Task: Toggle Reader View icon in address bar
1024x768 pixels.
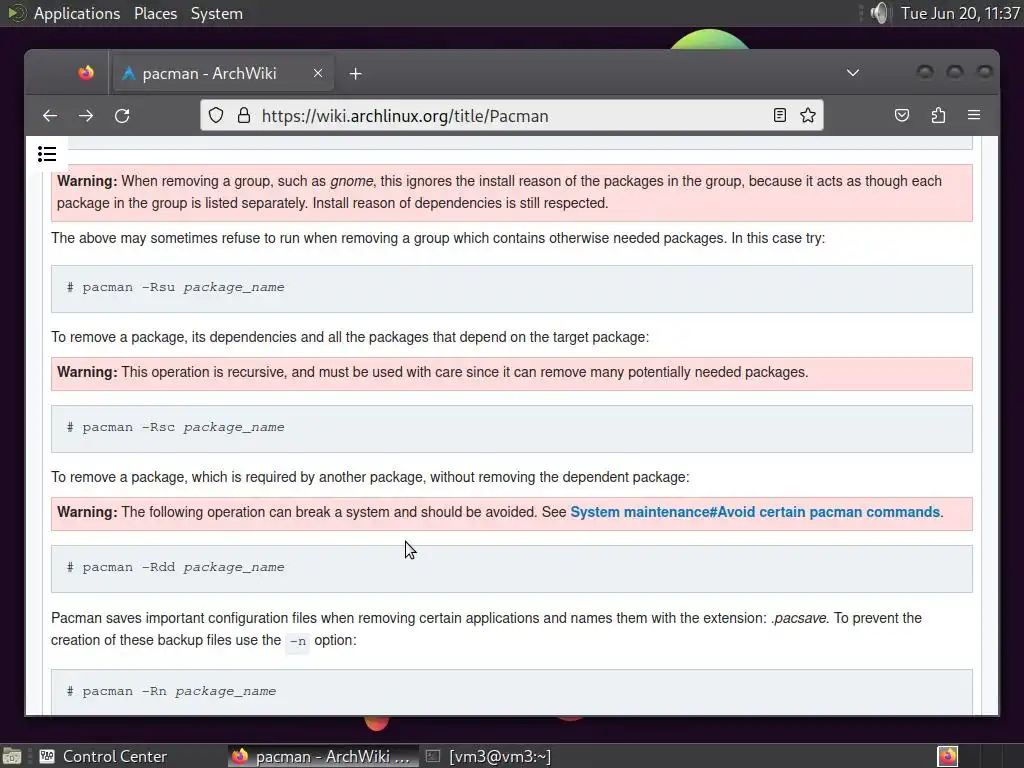Action: [779, 116]
